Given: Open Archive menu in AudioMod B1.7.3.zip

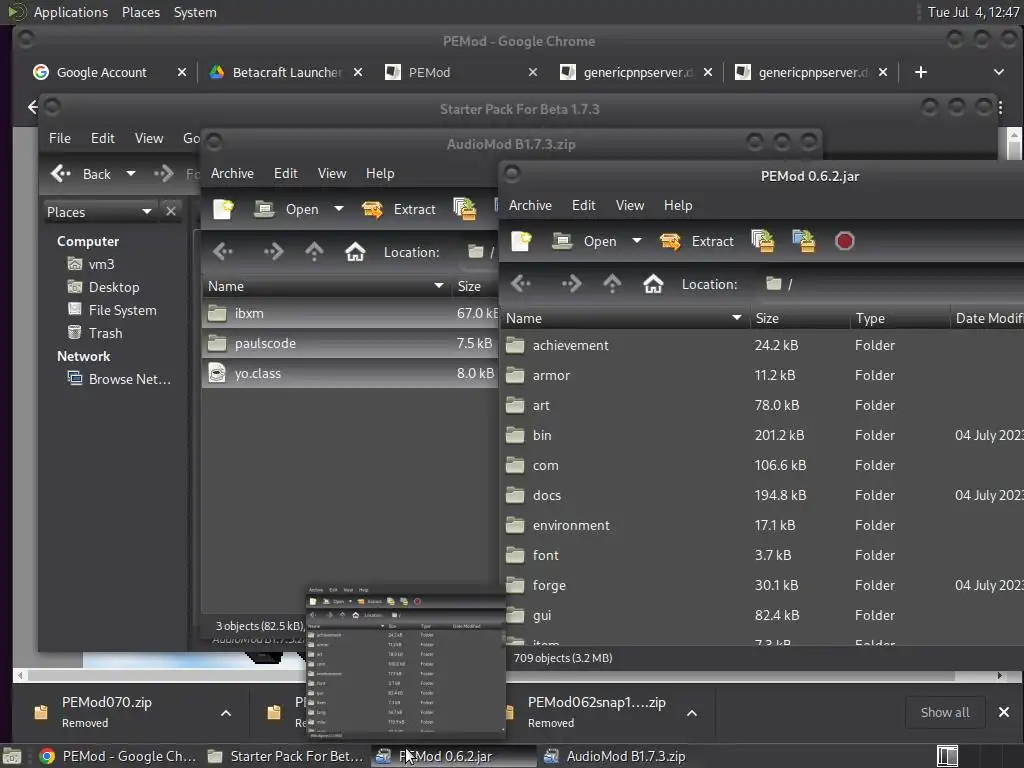Looking at the screenshot, I should (232, 173).
